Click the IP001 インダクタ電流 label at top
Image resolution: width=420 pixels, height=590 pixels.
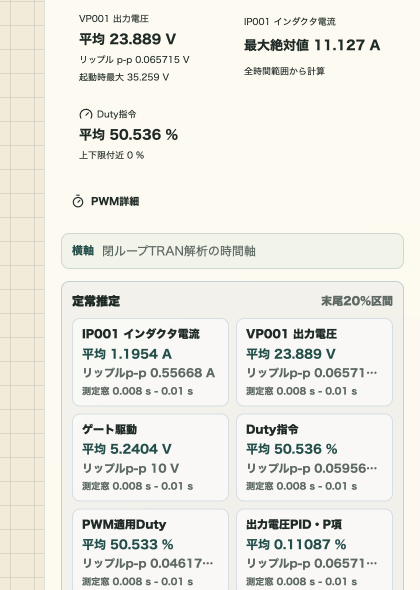(x=289, y=21)
